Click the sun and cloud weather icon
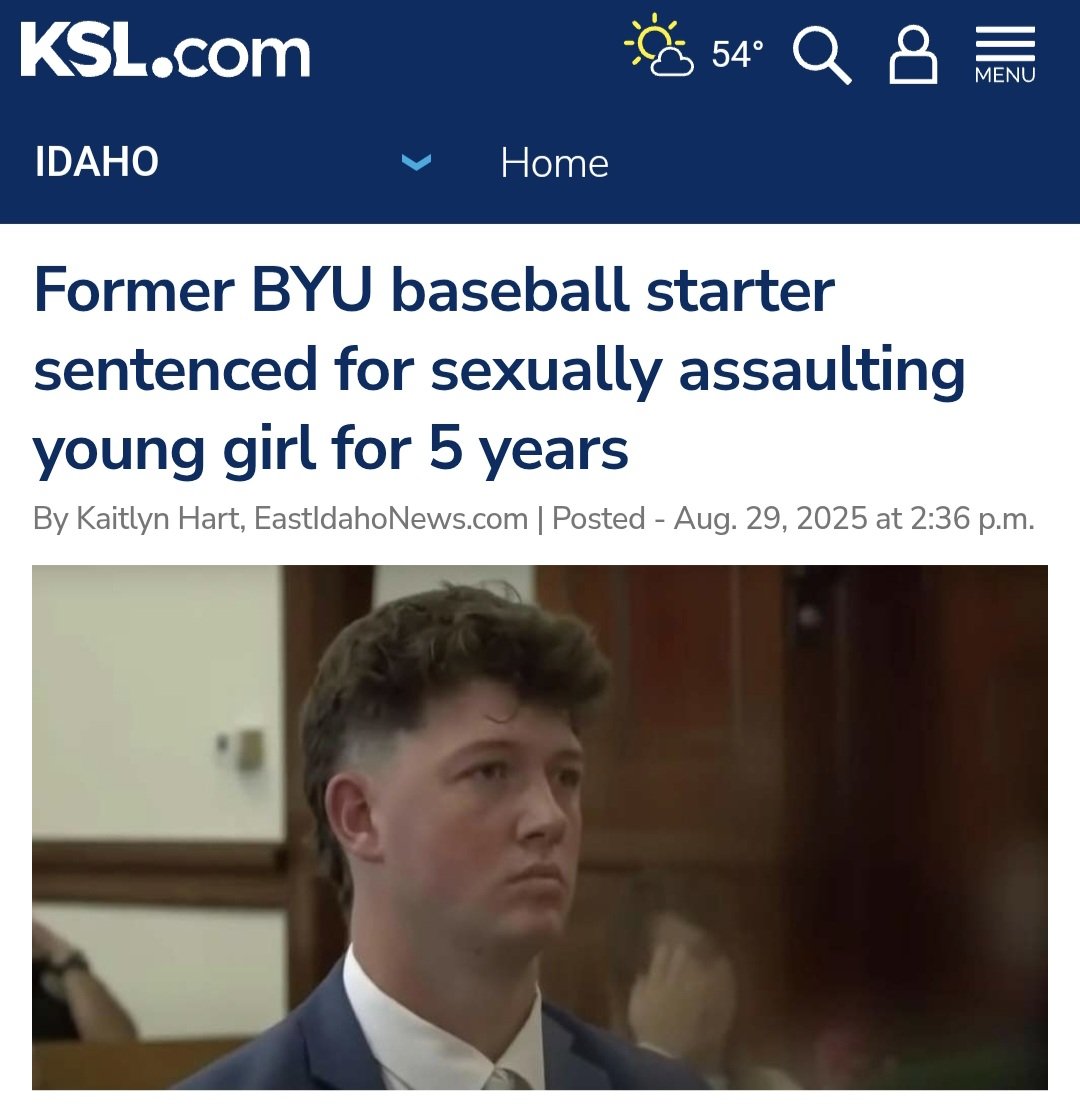The image size is (1080, 1114). pos(659,45)
